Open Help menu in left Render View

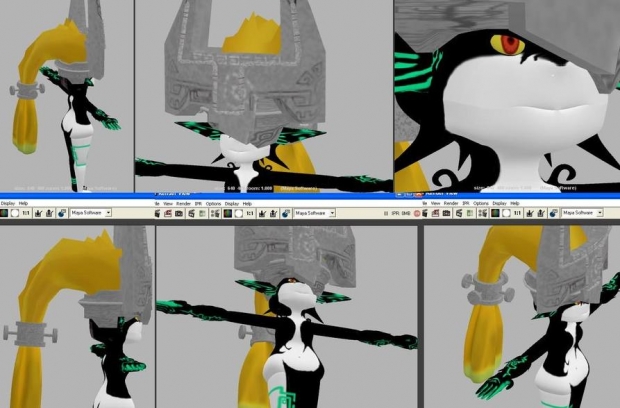point(23,203)
